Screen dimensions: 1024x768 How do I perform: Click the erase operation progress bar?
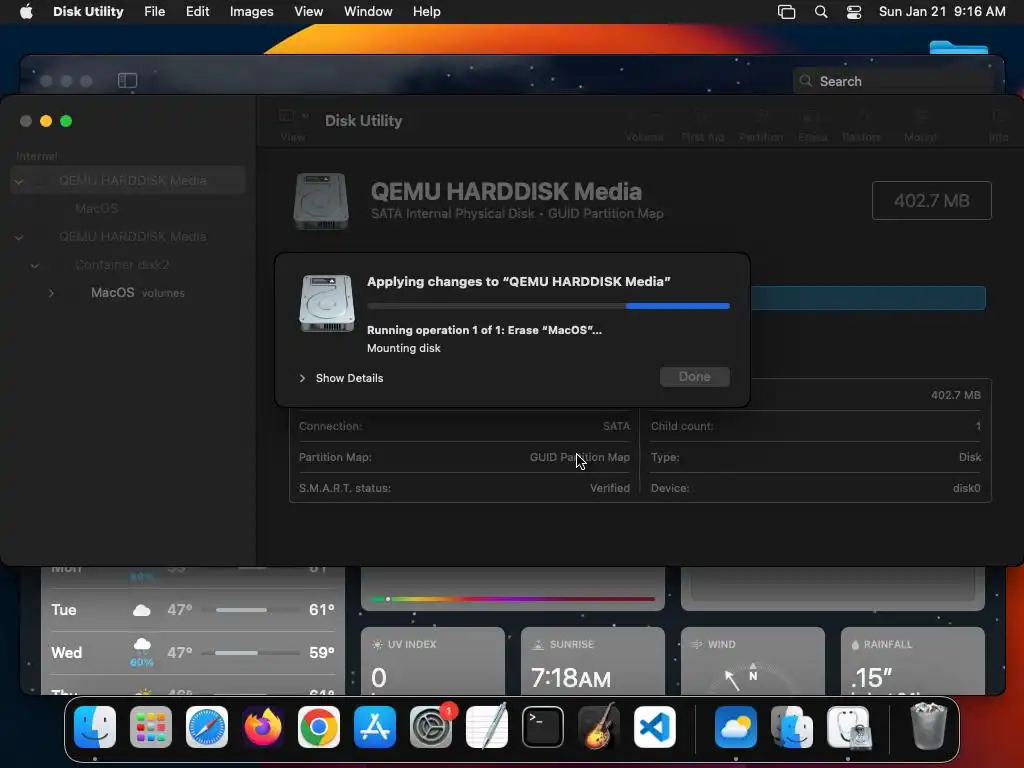coord(548,306)
